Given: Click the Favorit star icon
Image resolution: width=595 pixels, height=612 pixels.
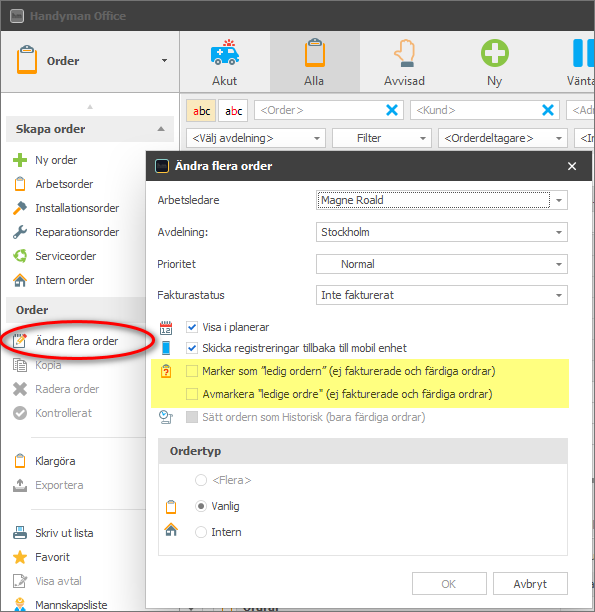Looking at the screenshot, I should click(x=20, y=557).
